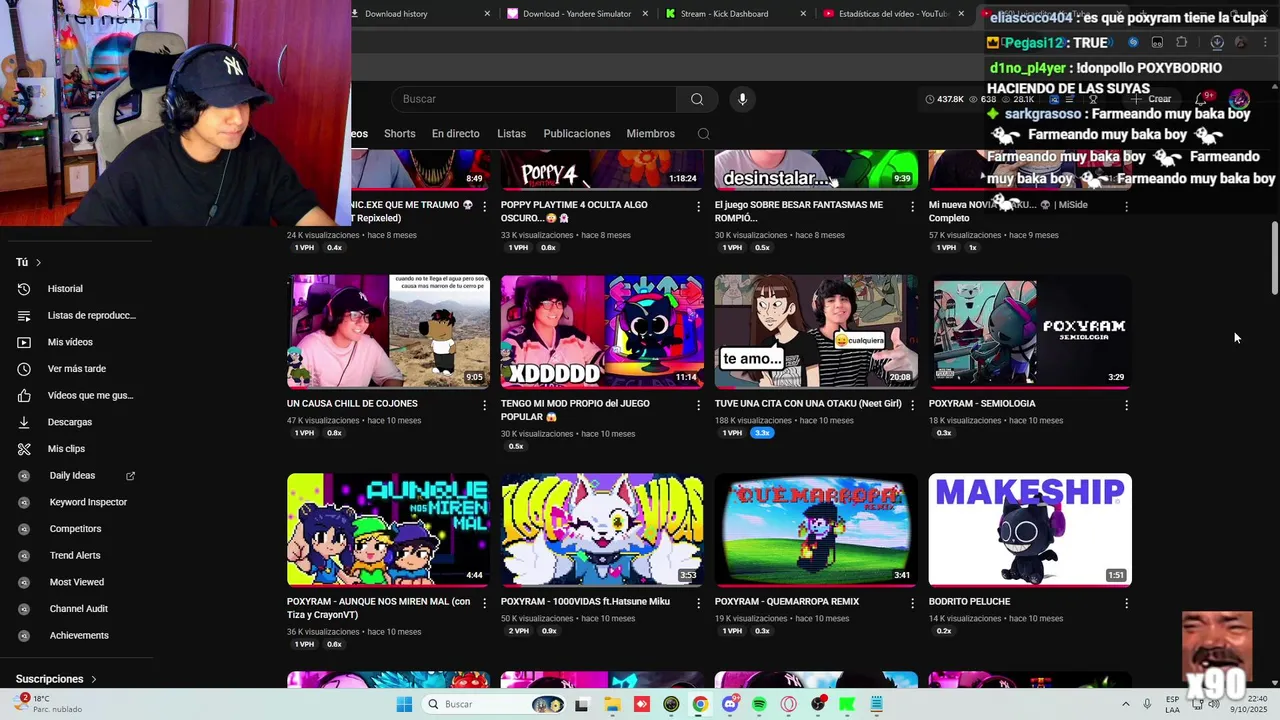1280x720 pixels.
Task: Open the account avatar menu
Action: pos(1239,99)
